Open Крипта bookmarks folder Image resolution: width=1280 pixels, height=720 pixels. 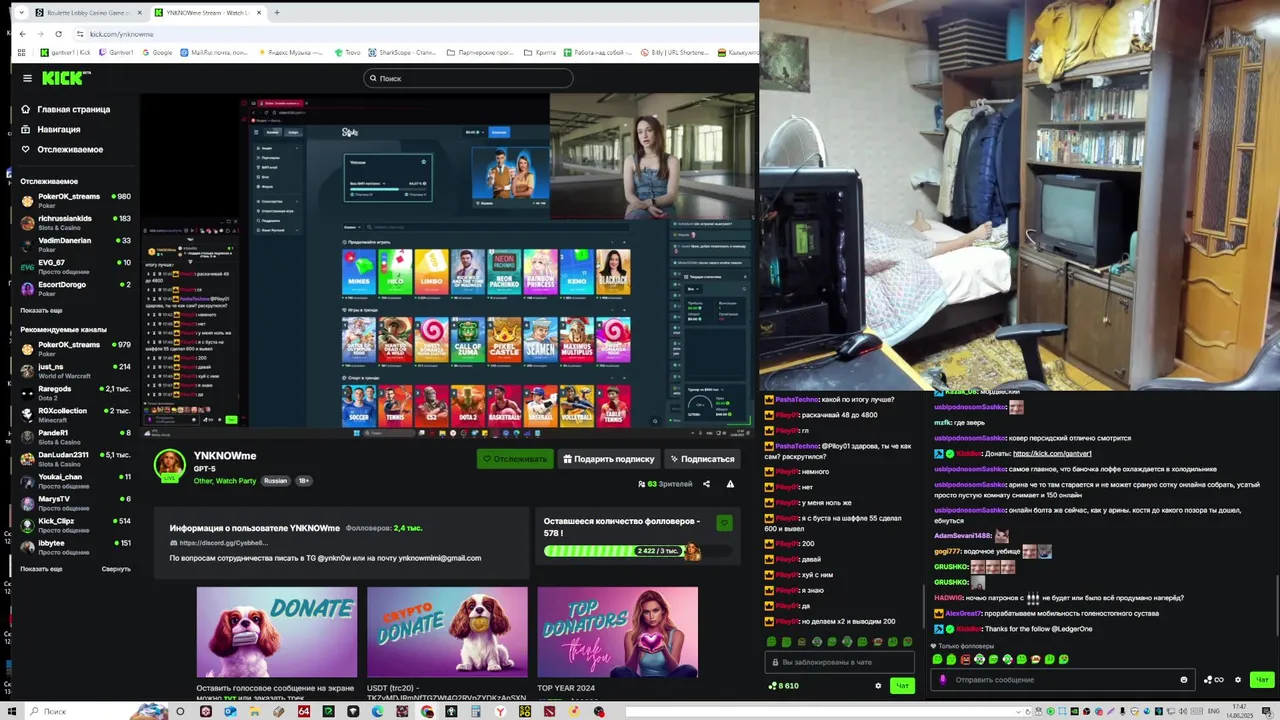540,52
